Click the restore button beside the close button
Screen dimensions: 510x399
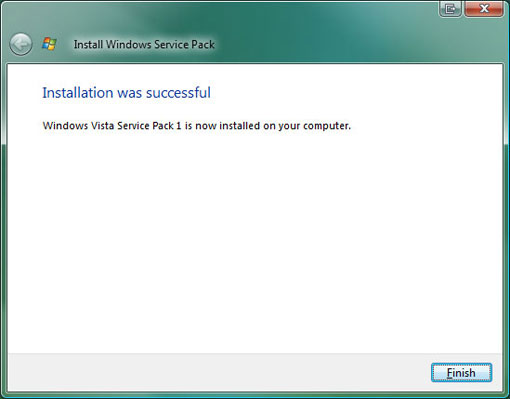pyautogui.click(x=450, y=8)
